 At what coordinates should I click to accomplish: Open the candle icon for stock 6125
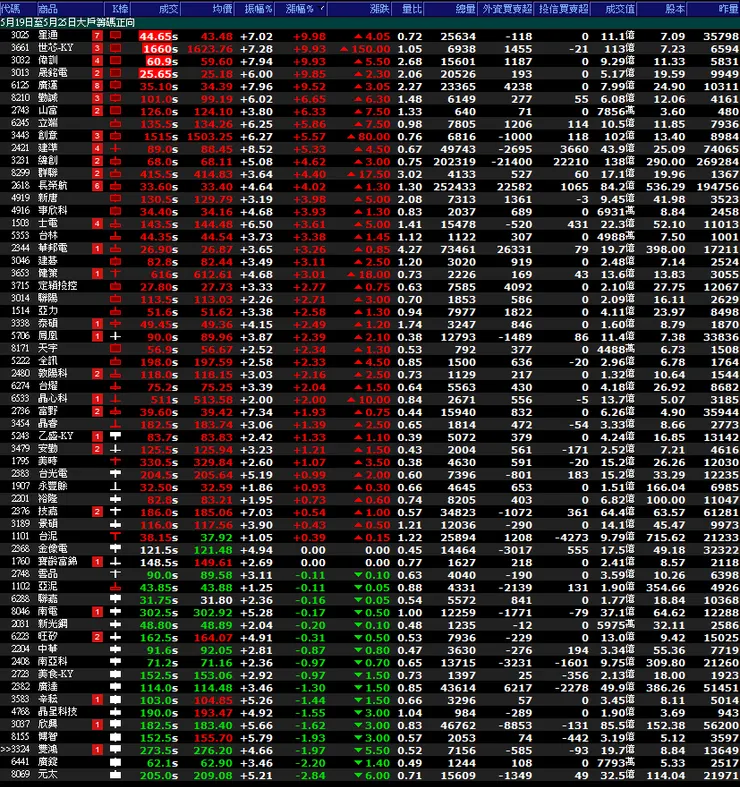point(115,86)
